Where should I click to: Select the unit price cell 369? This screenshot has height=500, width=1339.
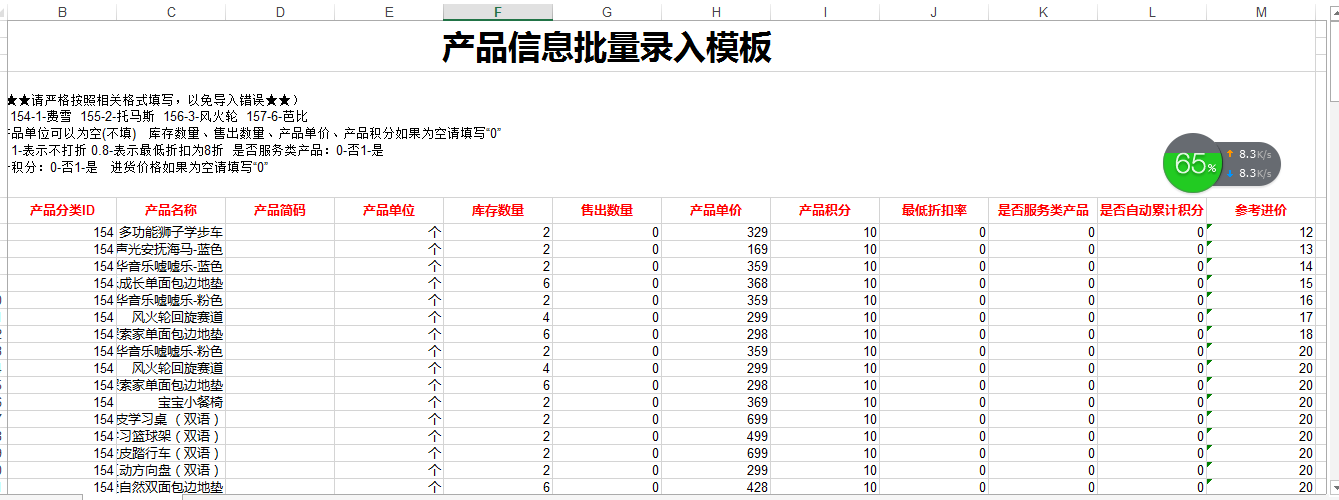(716, 402)
